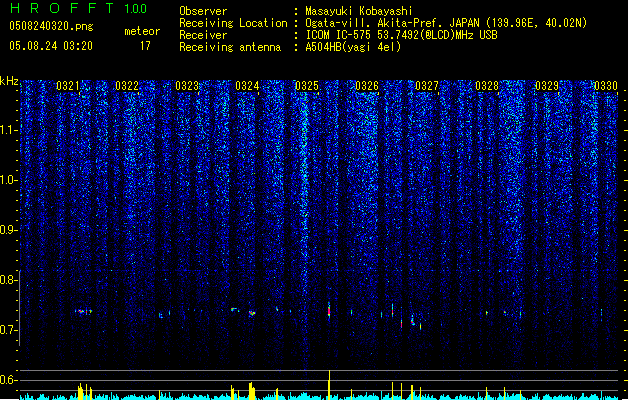Click the Observer field label

coord(203,11)
